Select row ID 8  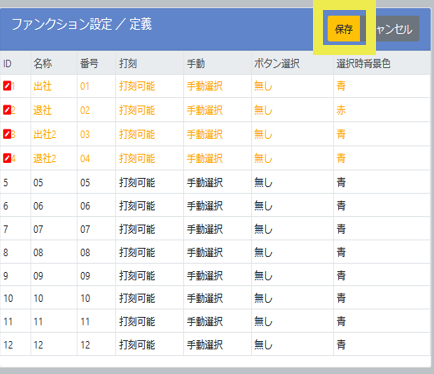(x=6, y=252)
